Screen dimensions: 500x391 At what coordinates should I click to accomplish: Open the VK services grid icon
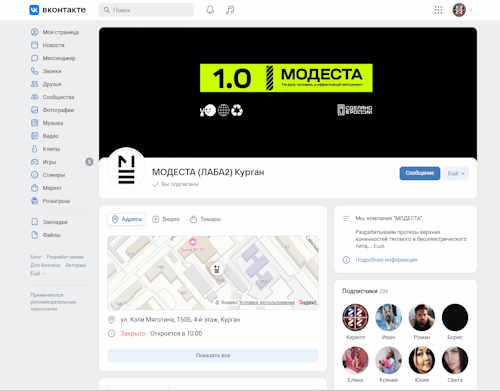438,10
